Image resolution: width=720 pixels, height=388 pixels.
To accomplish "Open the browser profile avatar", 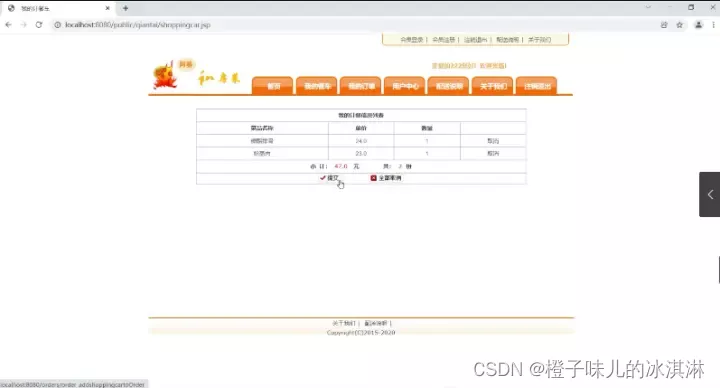I will point(698,25).
